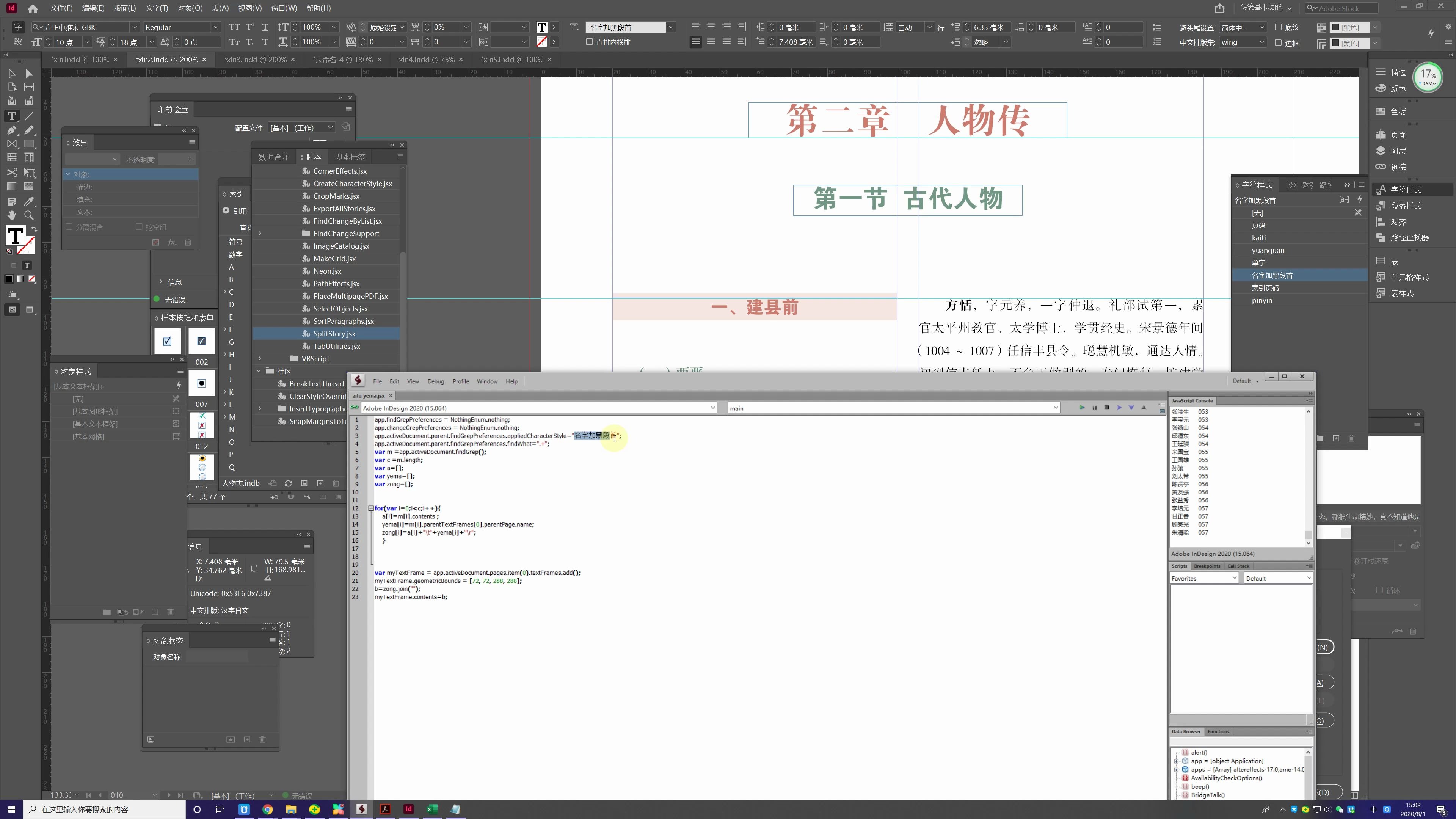The width and height of the screenshot is (1456, 819).
Task: Open Adobe Acrobat from taskbar
Action: pos(385,810)
